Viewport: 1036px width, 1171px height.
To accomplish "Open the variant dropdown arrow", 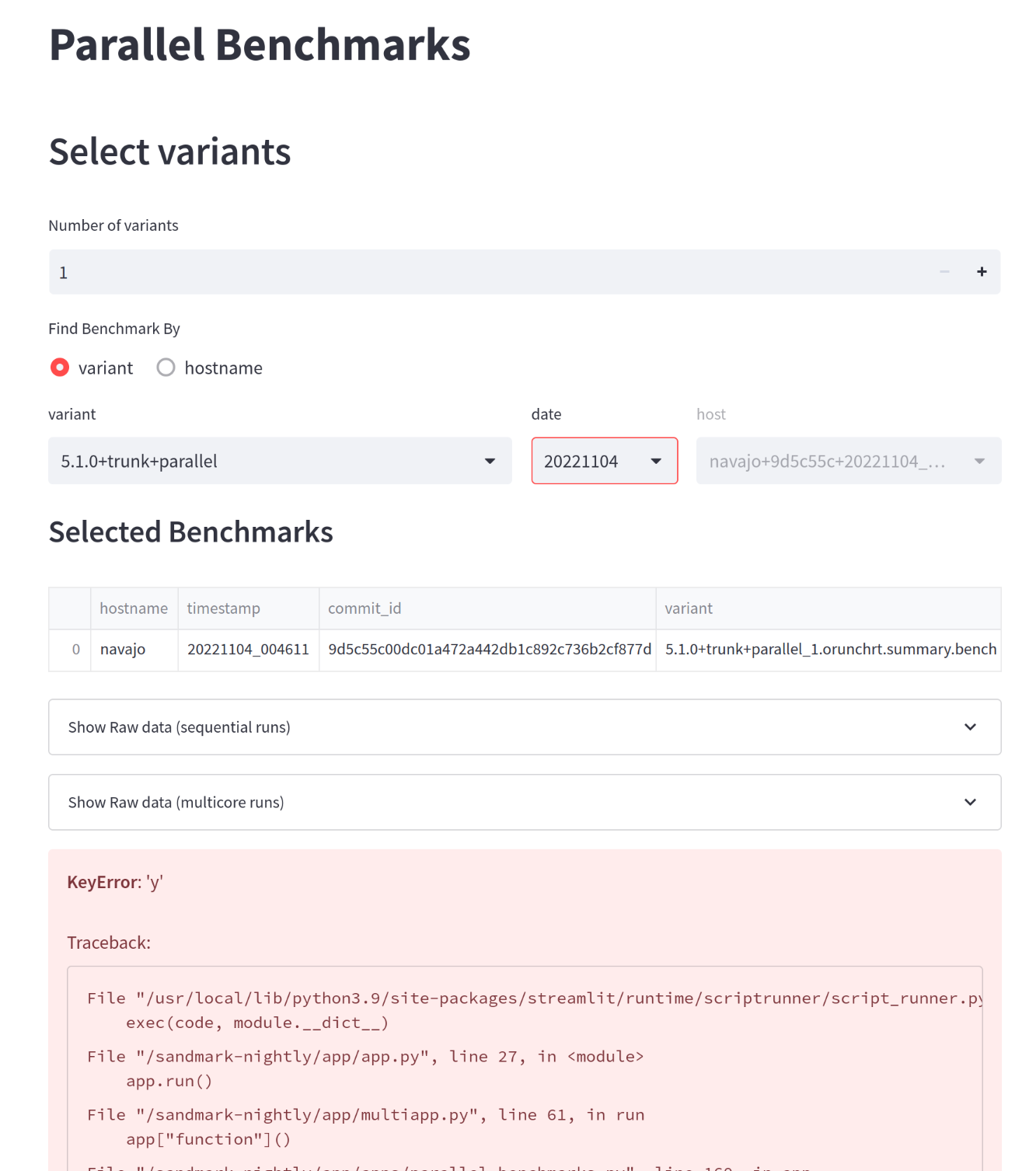I will 490,461.
